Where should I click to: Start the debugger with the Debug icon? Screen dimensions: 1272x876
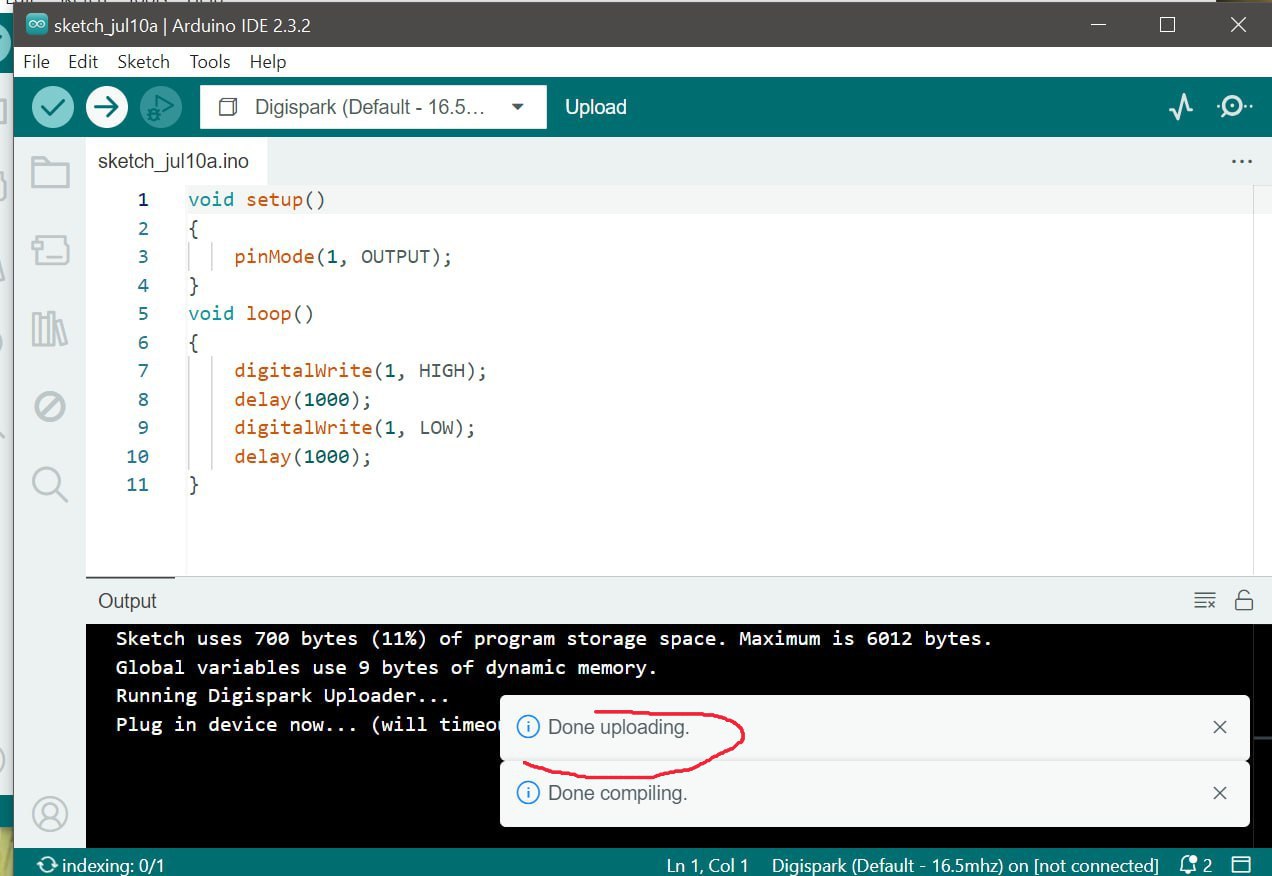tap(160, 106)
